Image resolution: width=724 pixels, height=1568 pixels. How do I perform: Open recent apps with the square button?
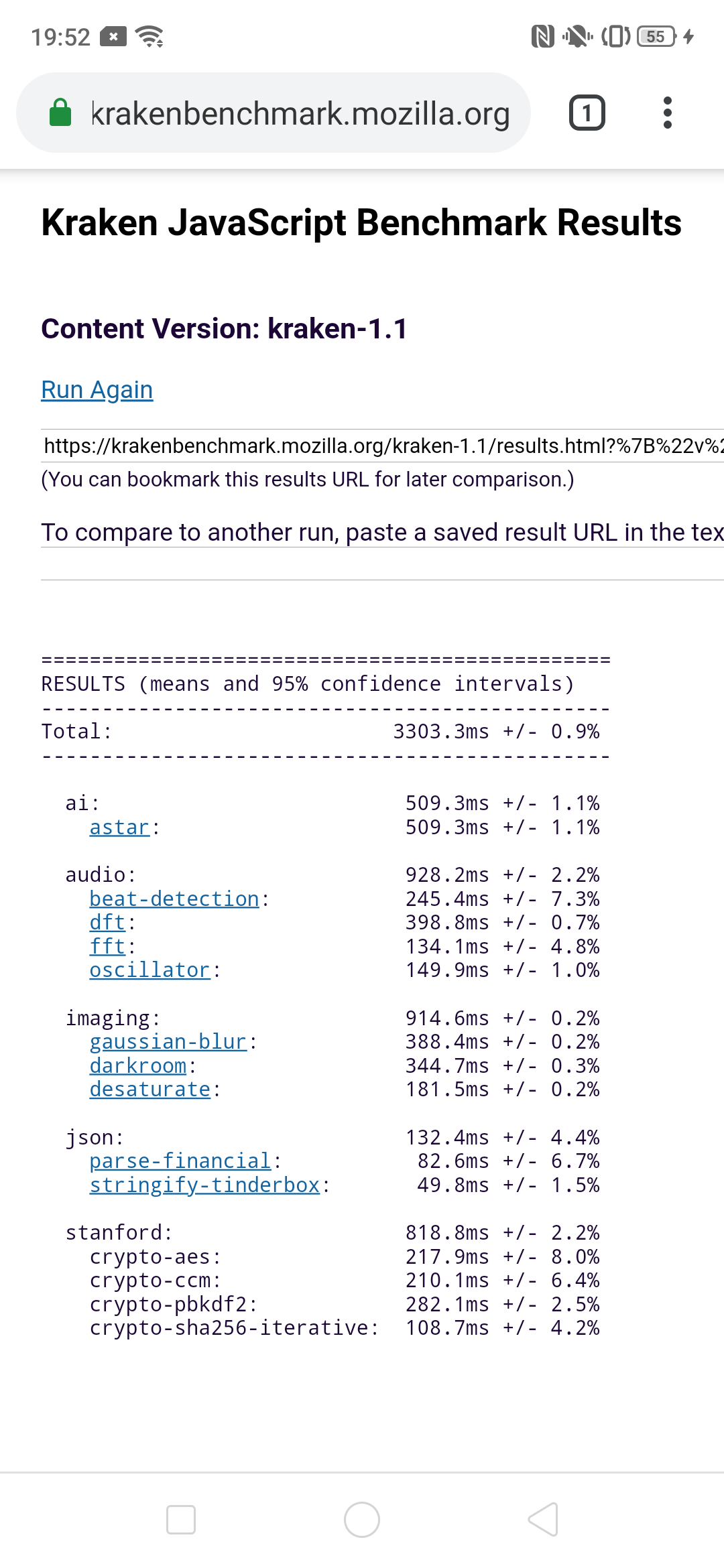coord(181,1519)
